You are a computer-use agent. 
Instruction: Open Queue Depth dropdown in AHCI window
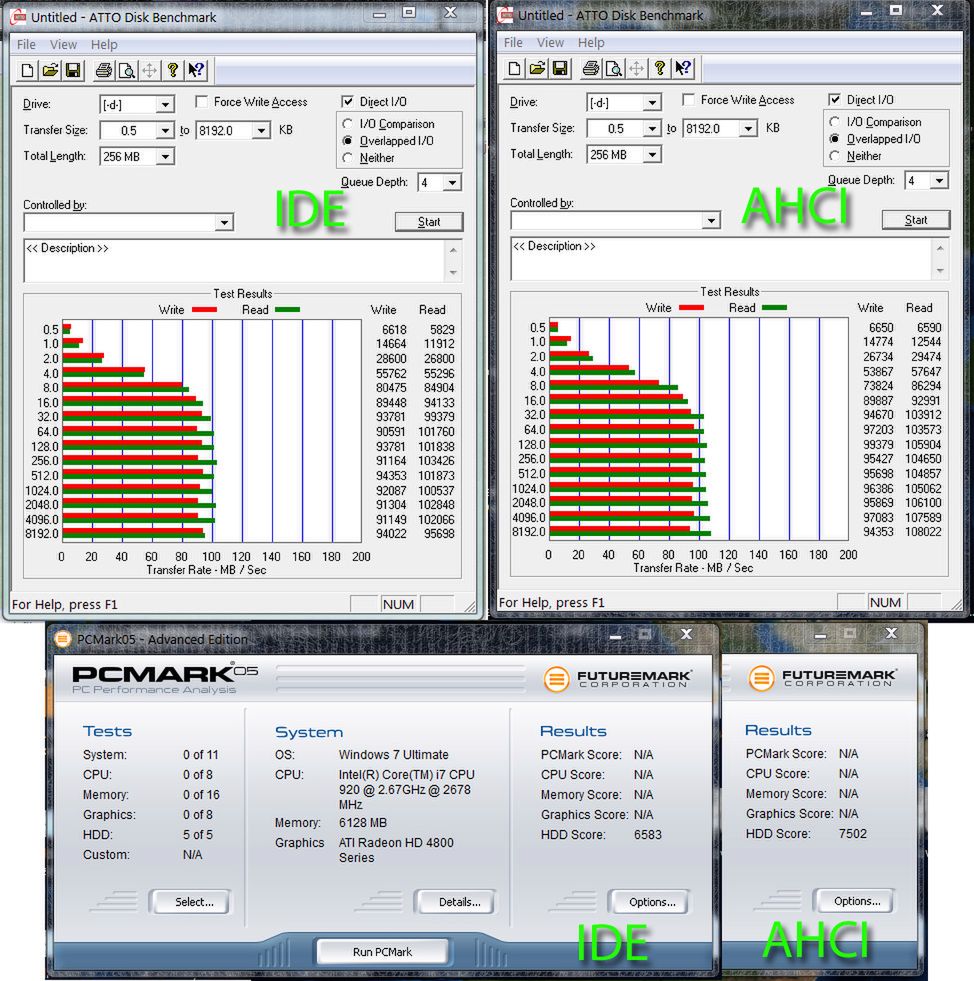940,181
